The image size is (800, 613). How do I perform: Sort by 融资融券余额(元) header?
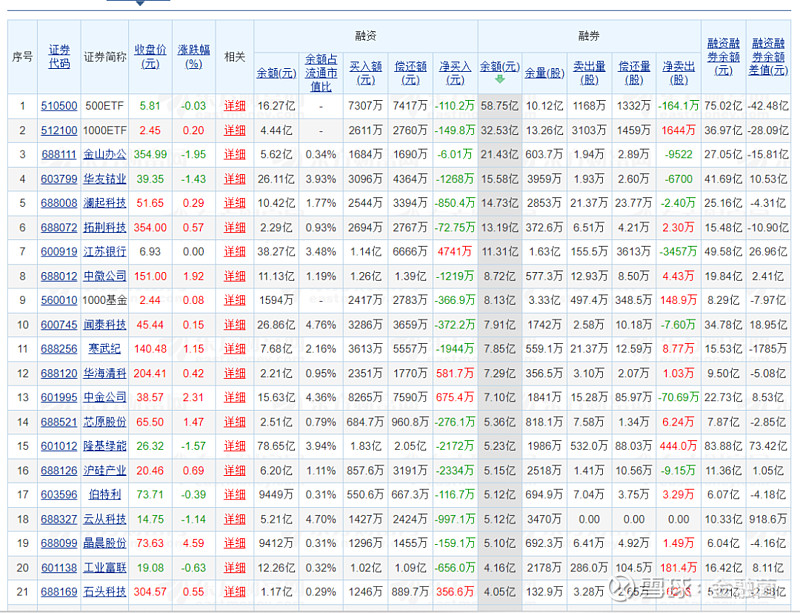pos(723,57)
